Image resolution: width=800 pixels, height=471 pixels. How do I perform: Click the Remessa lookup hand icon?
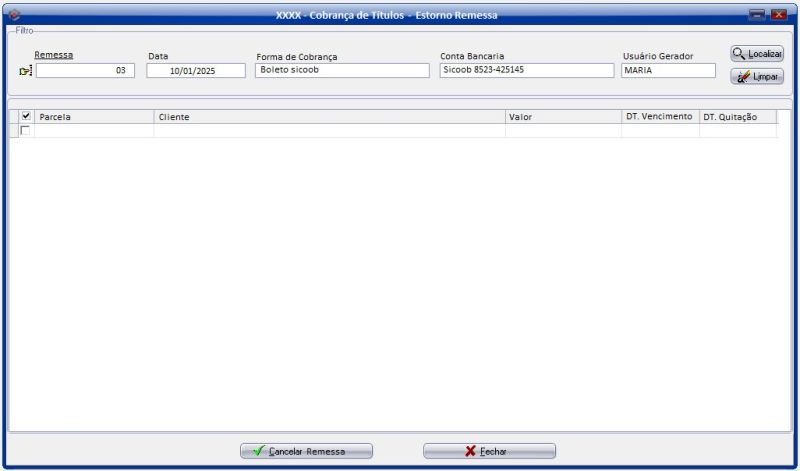(x=26, y=71)
